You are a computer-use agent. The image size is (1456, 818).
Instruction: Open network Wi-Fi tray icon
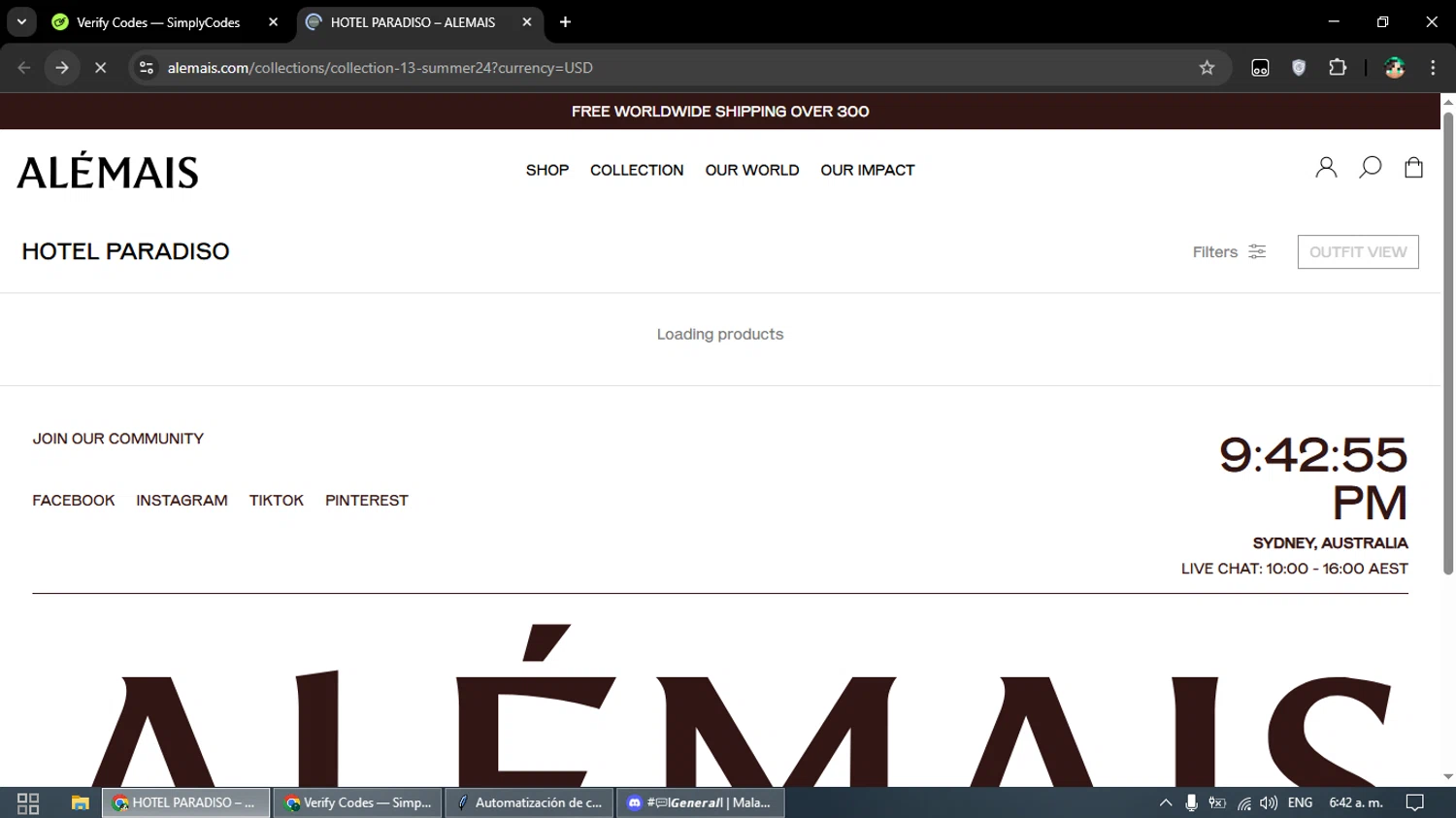[1243, 803]
